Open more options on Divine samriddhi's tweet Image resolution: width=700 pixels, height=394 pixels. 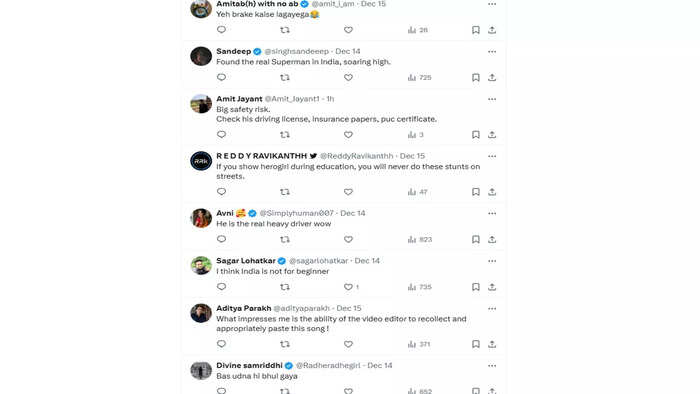point(492,366)
